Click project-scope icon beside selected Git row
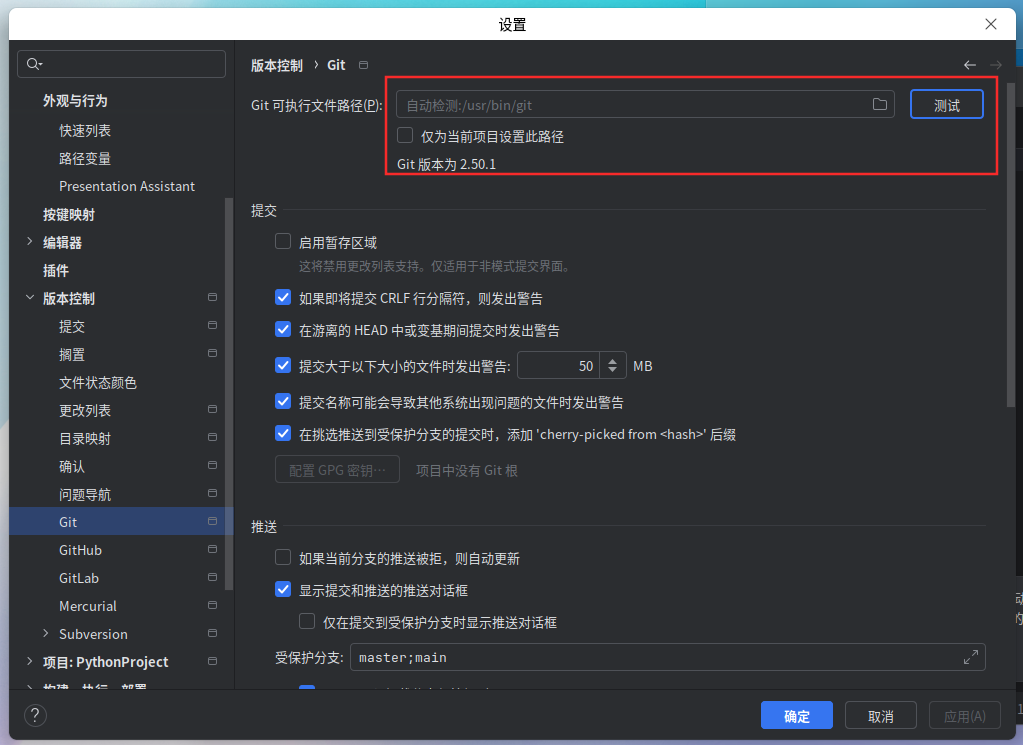1023x745 pixels. [212, 521]
